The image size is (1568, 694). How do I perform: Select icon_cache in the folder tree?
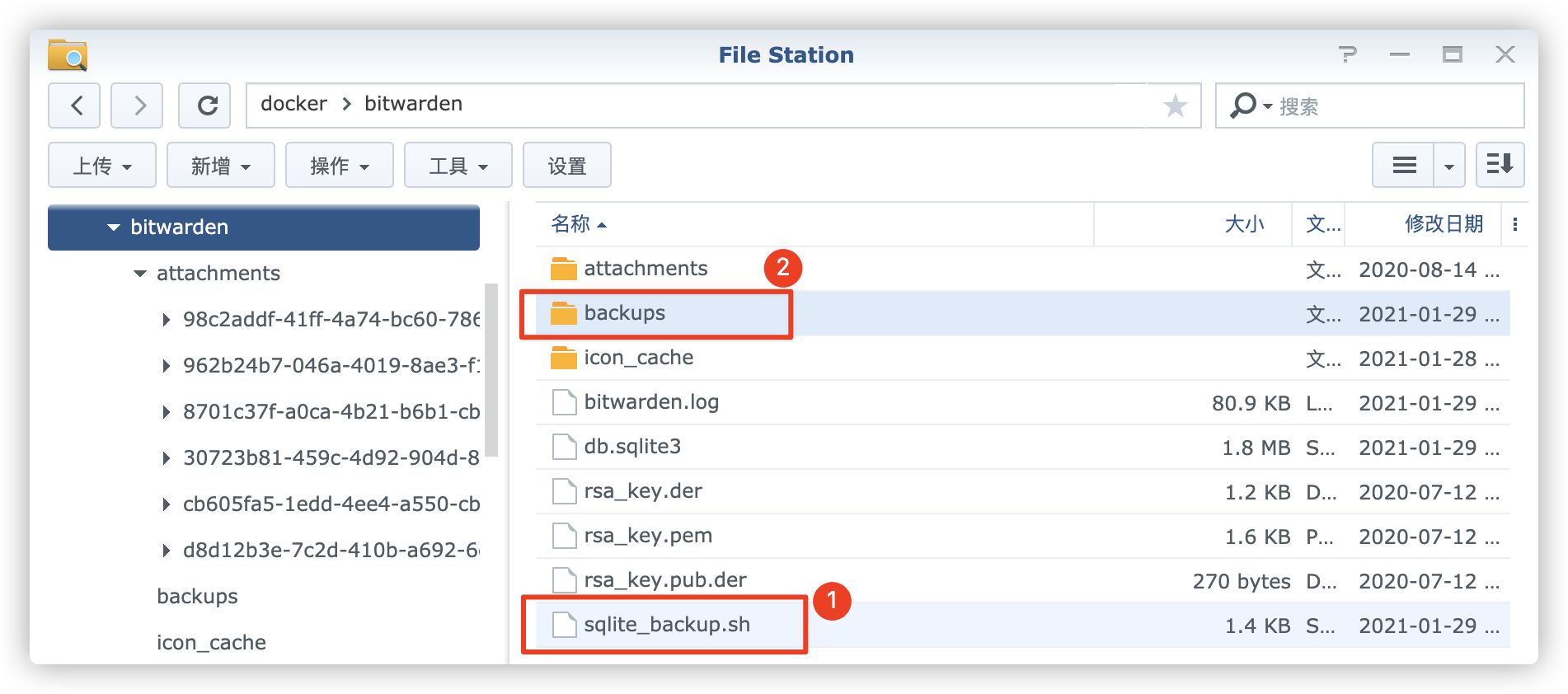click(211, 643)
